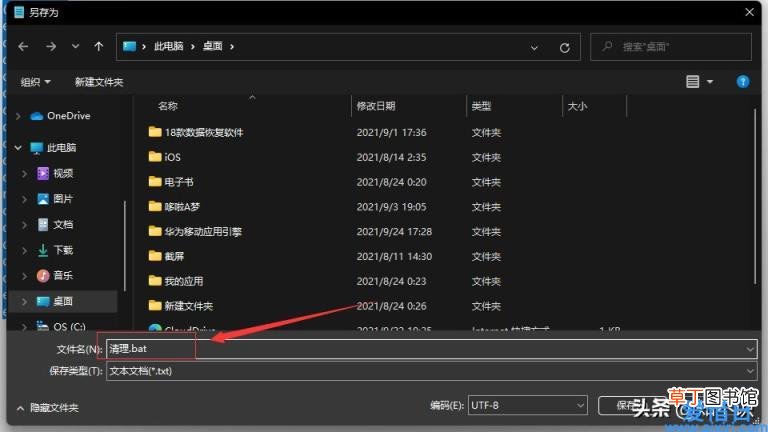
Task: Open the 保存类型 combo box
Action: click(x=432, y=371)
